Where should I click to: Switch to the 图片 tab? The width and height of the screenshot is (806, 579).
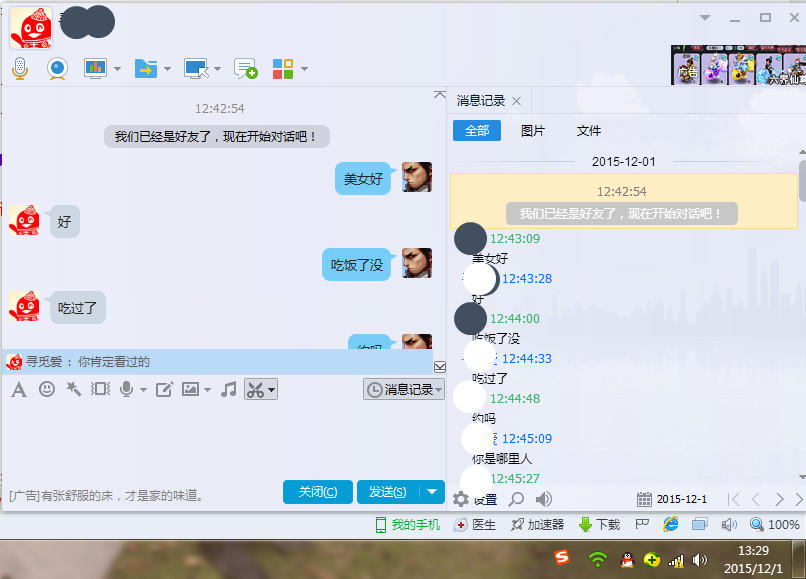[533, 130]
